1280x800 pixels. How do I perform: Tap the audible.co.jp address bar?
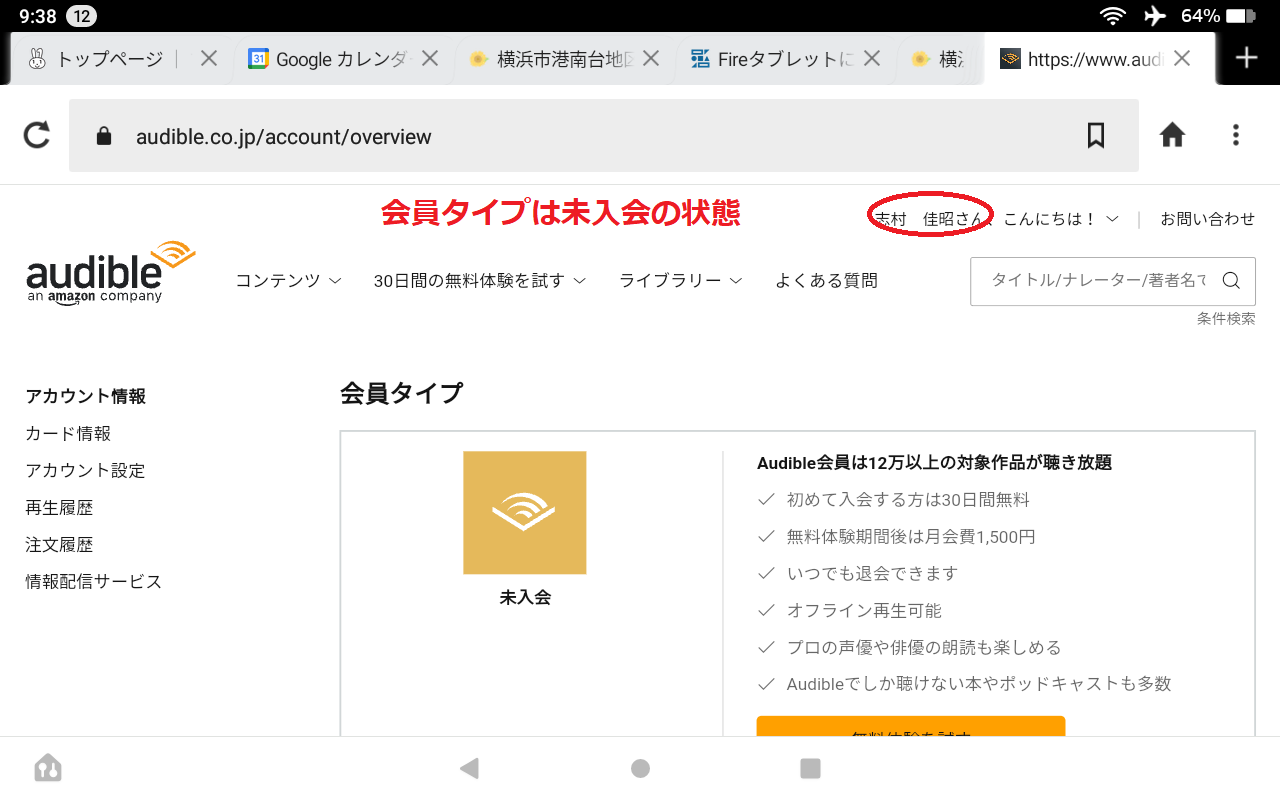click(x=604, y=136)
